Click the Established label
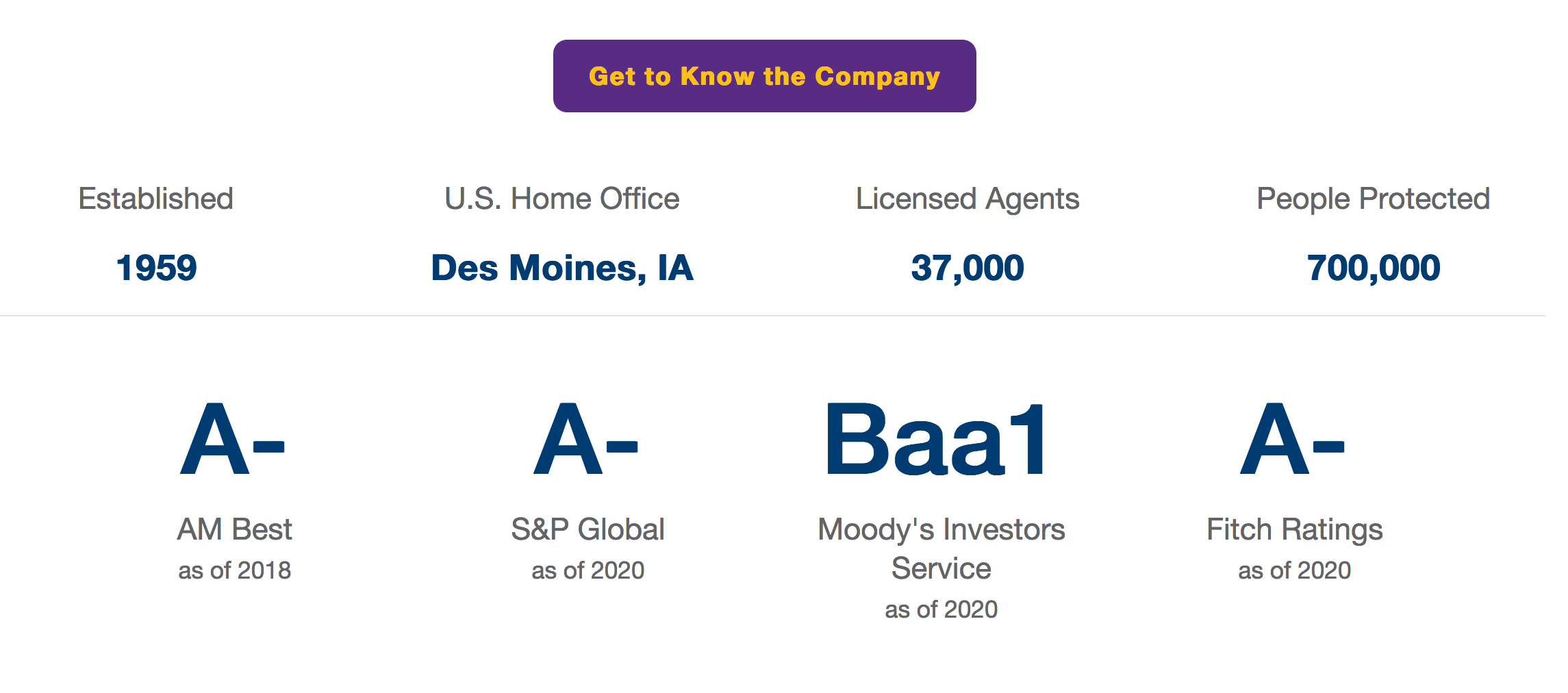 pos(156,199)
